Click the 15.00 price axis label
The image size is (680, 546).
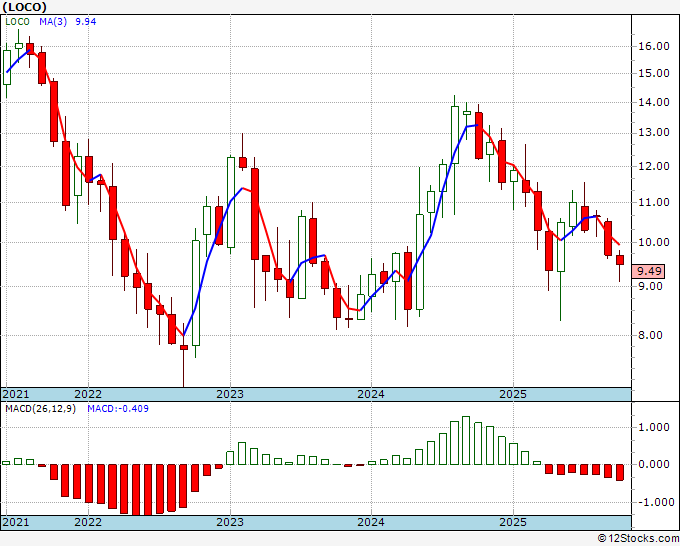coord(654,73)
